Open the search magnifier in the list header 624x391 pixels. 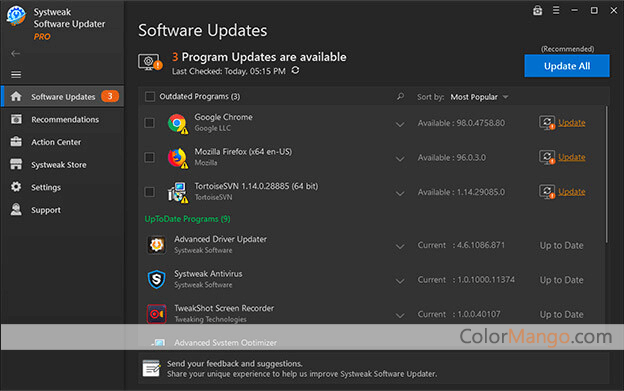400,96
